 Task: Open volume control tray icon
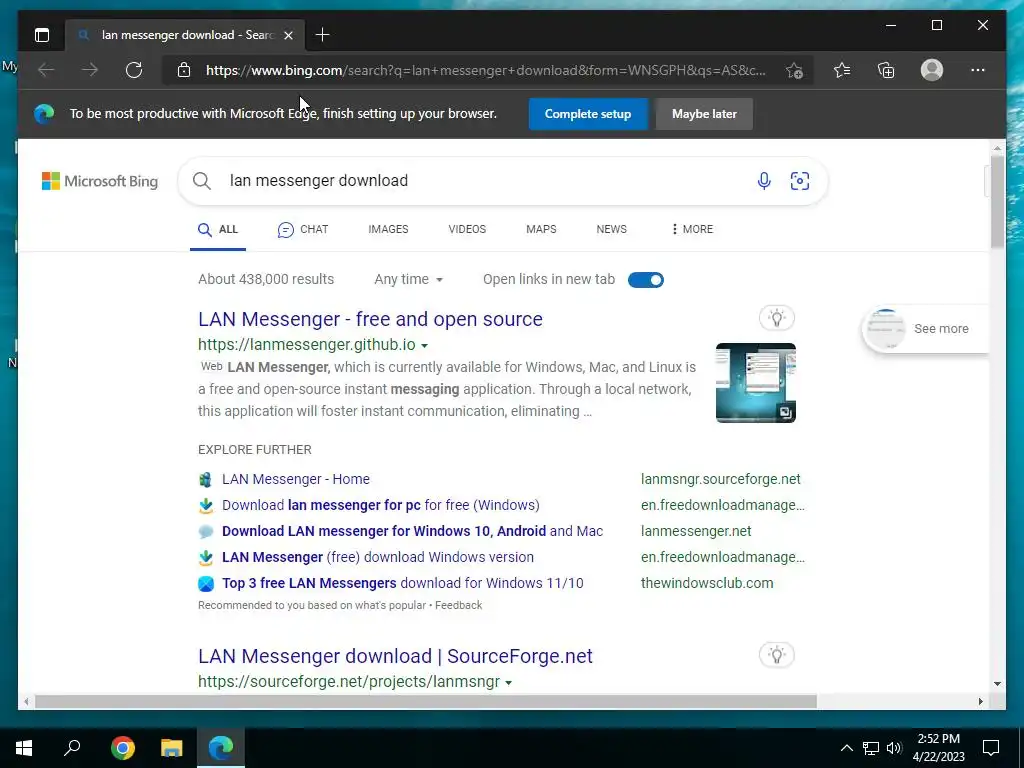[x=894, y=748]
